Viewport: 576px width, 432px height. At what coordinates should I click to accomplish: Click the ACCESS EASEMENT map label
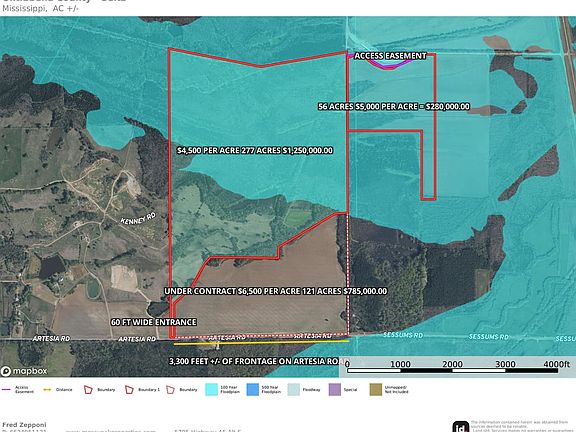tap(390, 56)
